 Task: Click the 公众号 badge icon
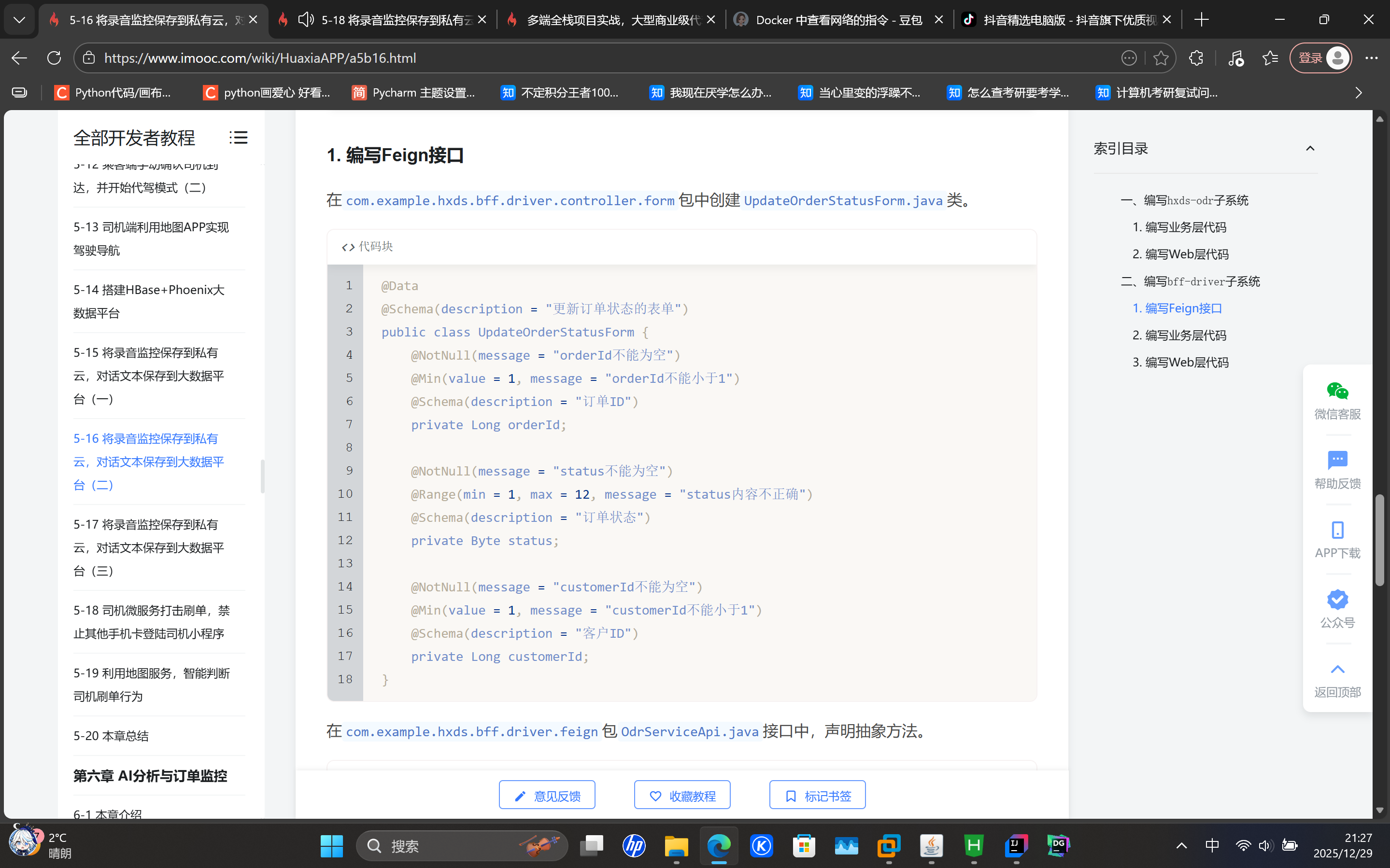tap(1337, 599)
